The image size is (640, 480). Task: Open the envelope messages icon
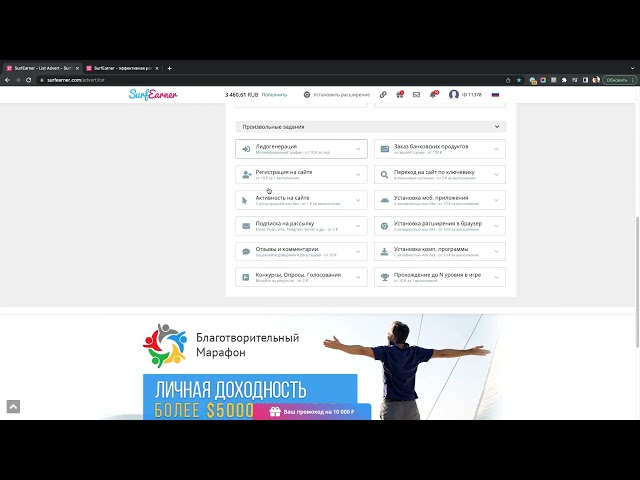pos(416,95)
